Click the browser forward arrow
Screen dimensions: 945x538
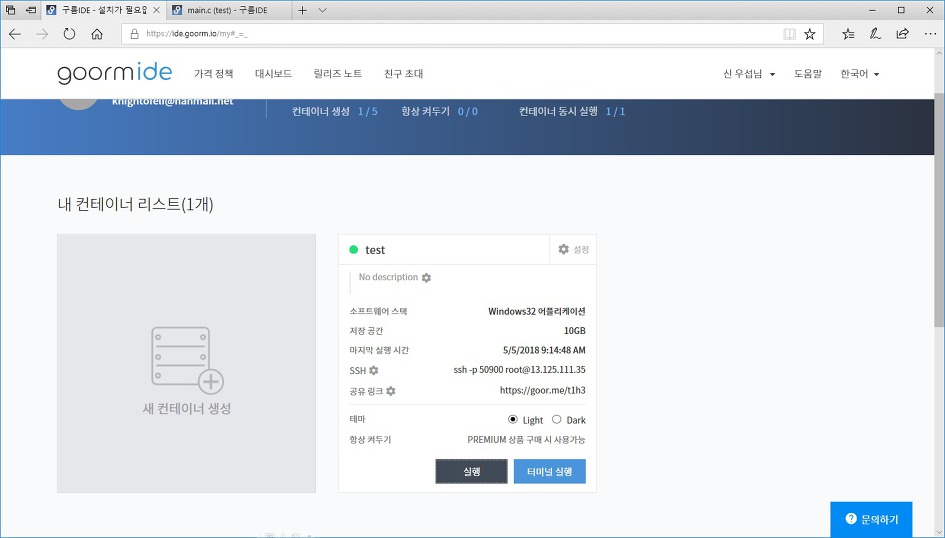click(x=42, y=34)
